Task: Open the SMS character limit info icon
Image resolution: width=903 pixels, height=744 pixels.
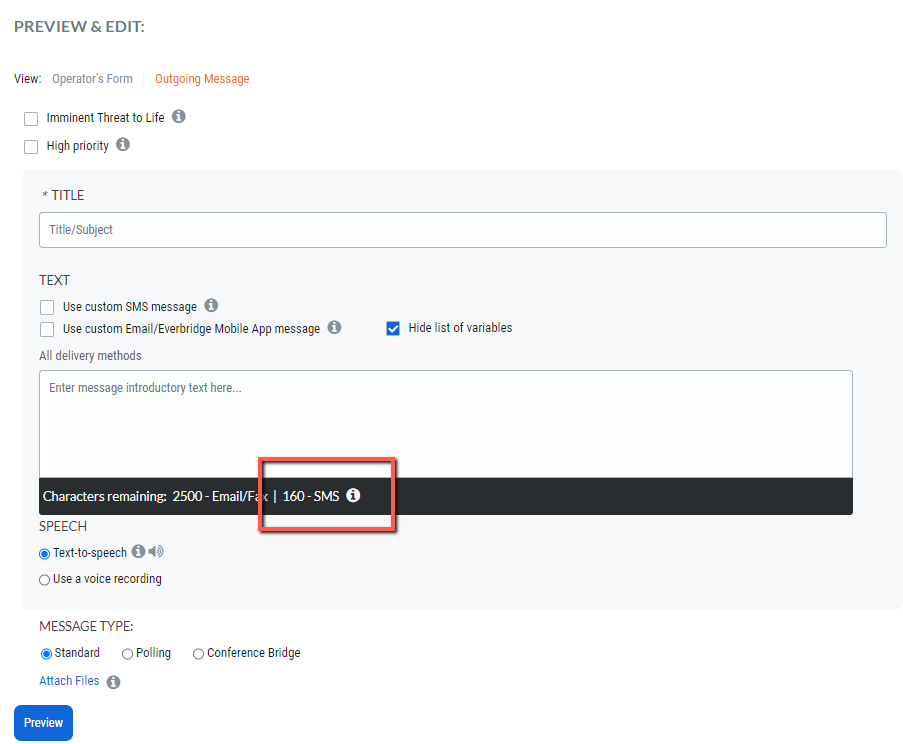Action: click(352, 495)
